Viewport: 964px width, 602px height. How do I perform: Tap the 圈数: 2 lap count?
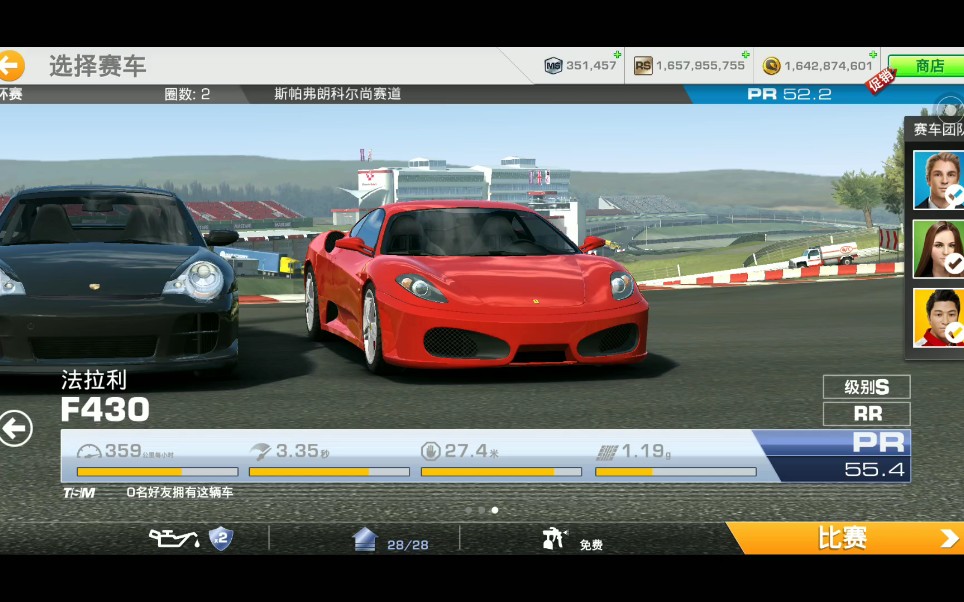coord(187,94)
